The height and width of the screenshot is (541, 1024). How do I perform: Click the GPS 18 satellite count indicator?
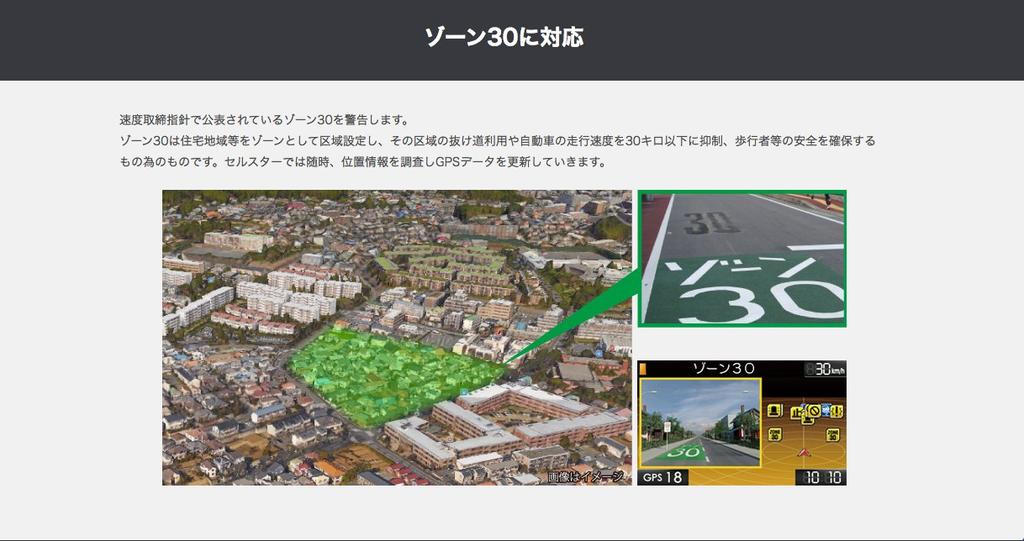coord(663,476)
